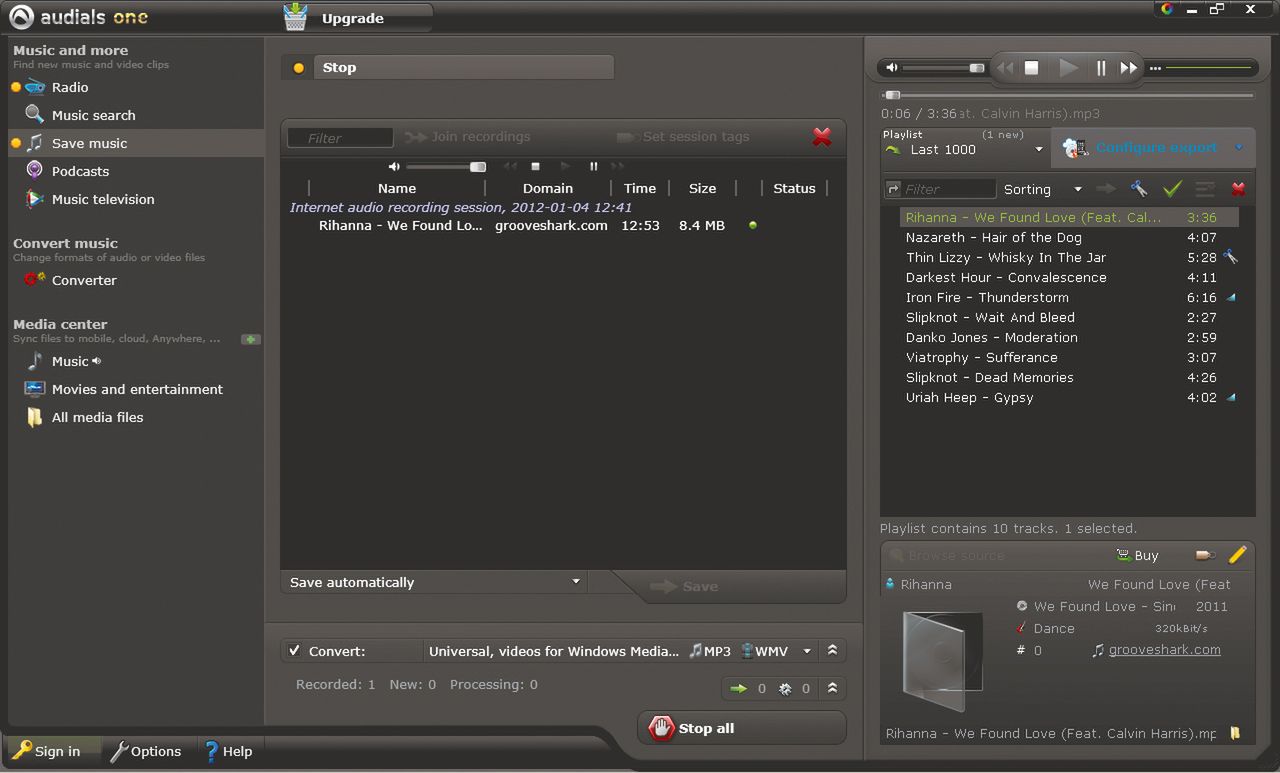Delete playlist tracks with red X
This screenshot has width=1280, height=773.
(x=1238, y=188)
